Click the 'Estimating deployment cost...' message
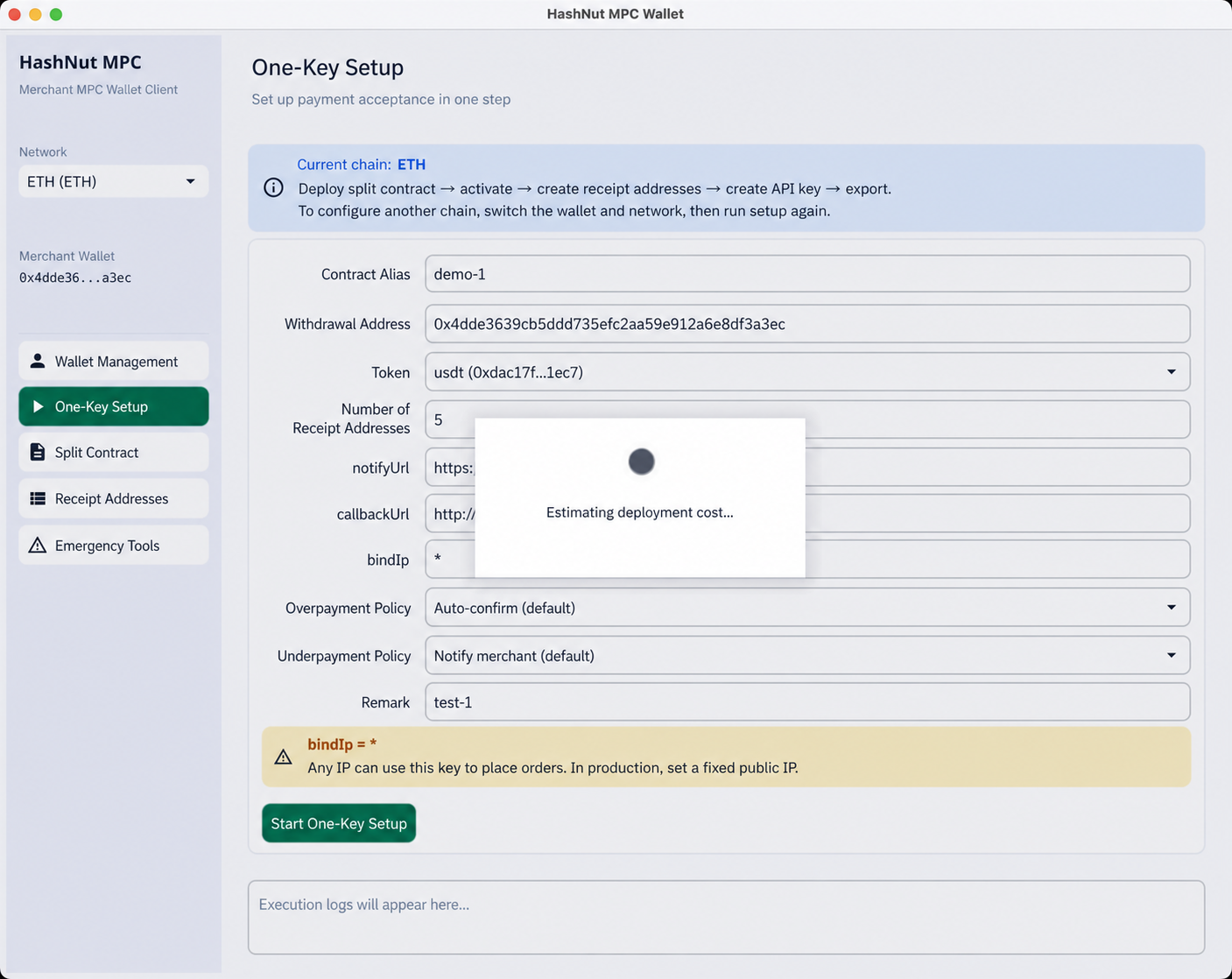The height and width of the screenshot is (979, 1232). click(640, 512)
